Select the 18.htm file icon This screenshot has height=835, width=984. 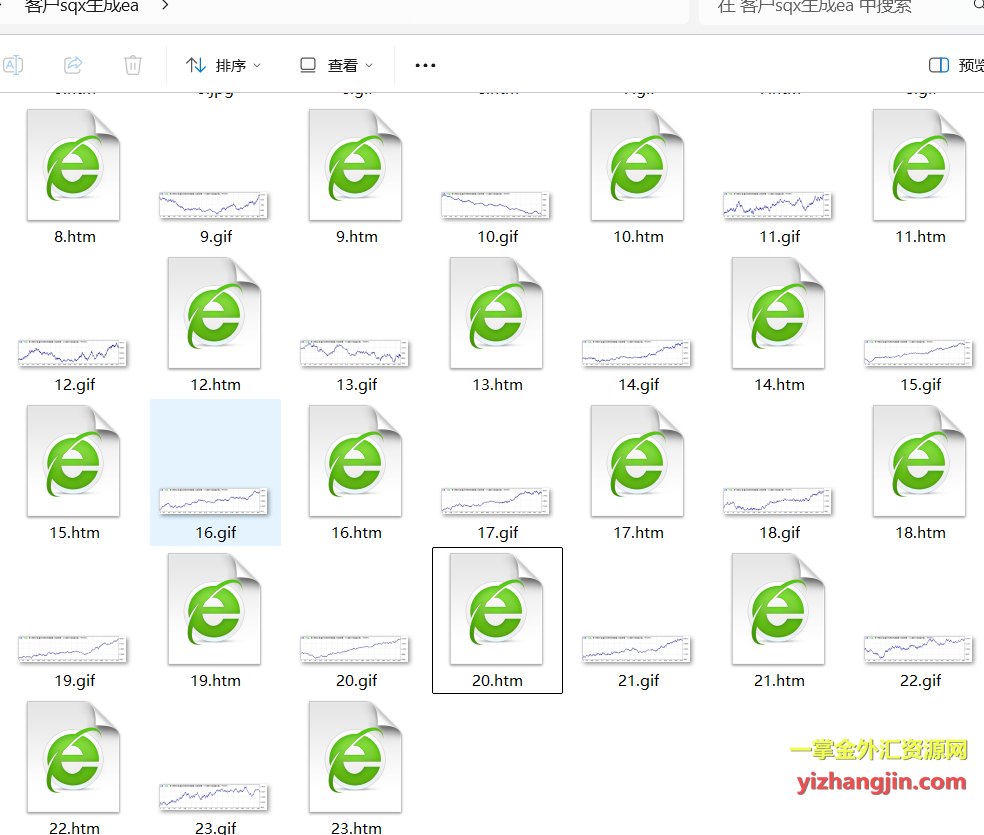(x=920, y=461)
